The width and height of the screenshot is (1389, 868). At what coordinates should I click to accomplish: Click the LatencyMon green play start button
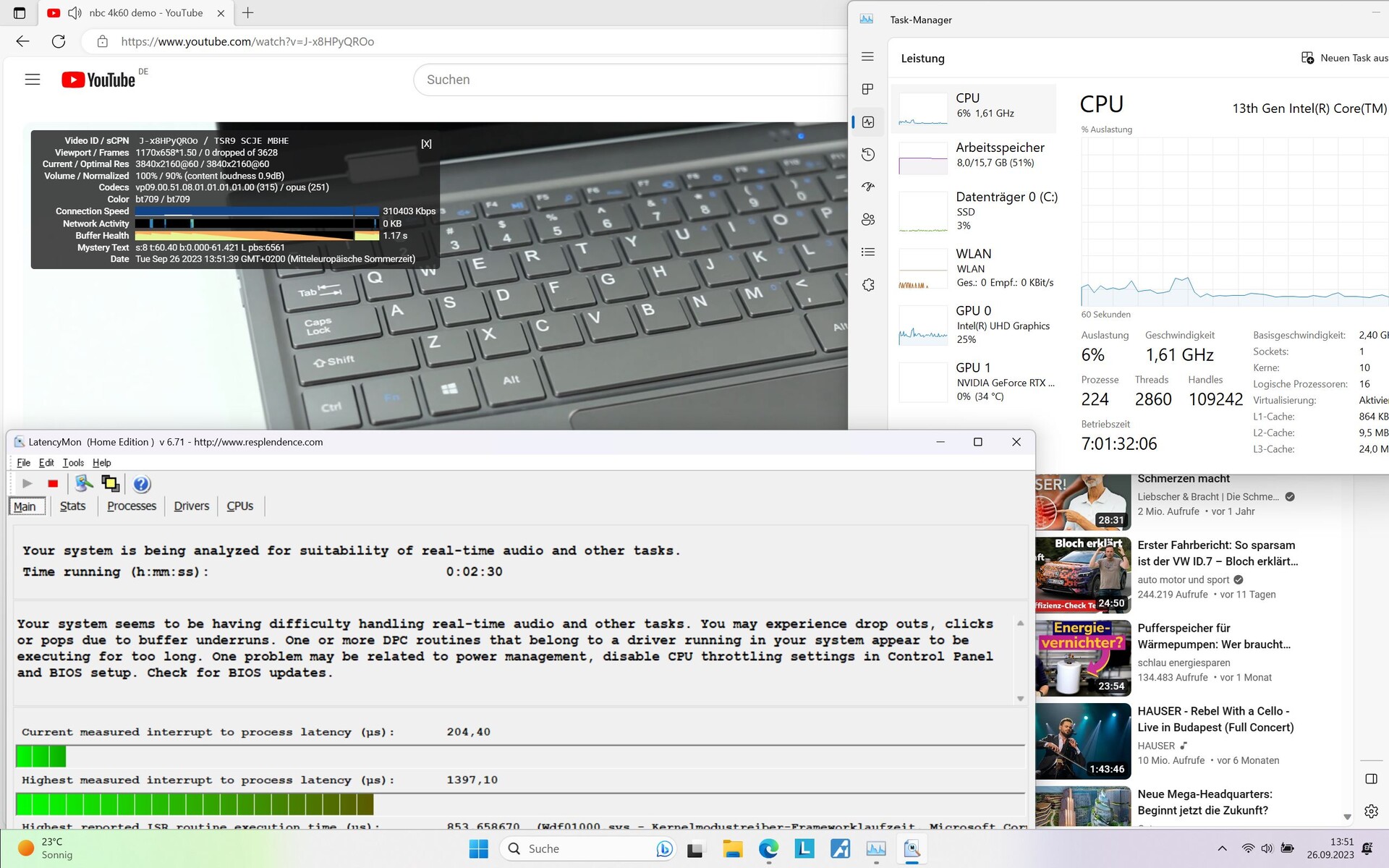point(27,484)
